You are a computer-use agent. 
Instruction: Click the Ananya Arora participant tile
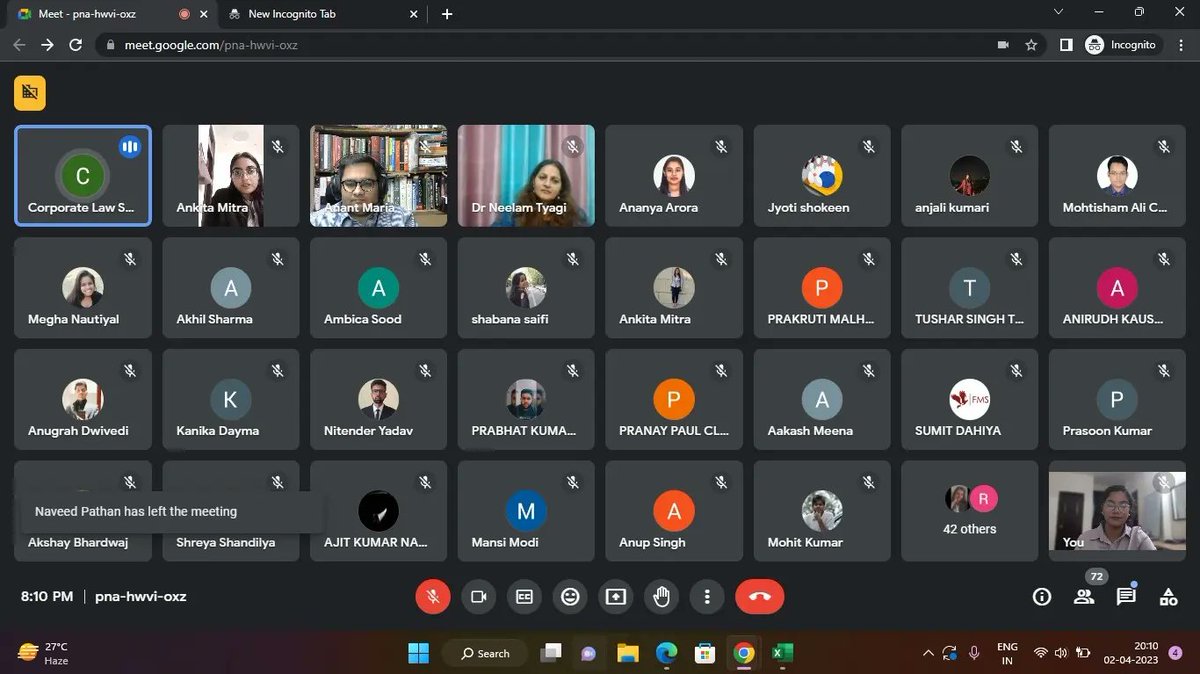click(674, 176)
